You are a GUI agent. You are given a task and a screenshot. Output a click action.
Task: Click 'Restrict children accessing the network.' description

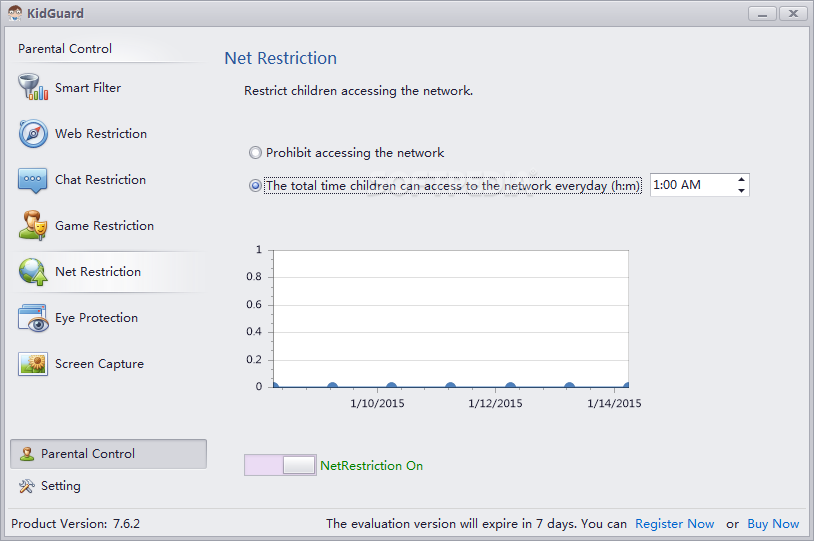[358, 91]
